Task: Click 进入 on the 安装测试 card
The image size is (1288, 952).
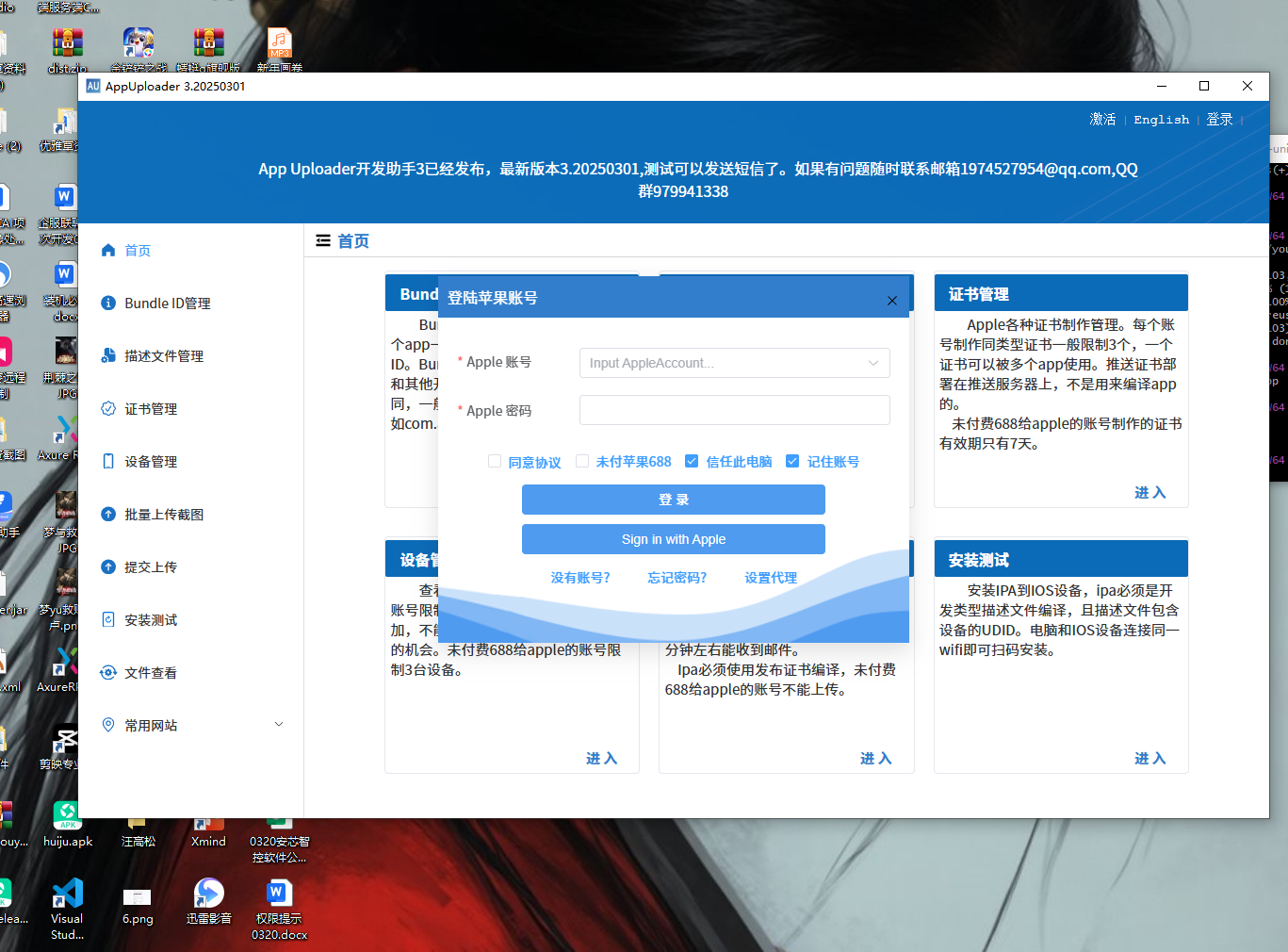Action: [x=1150, y=759]
